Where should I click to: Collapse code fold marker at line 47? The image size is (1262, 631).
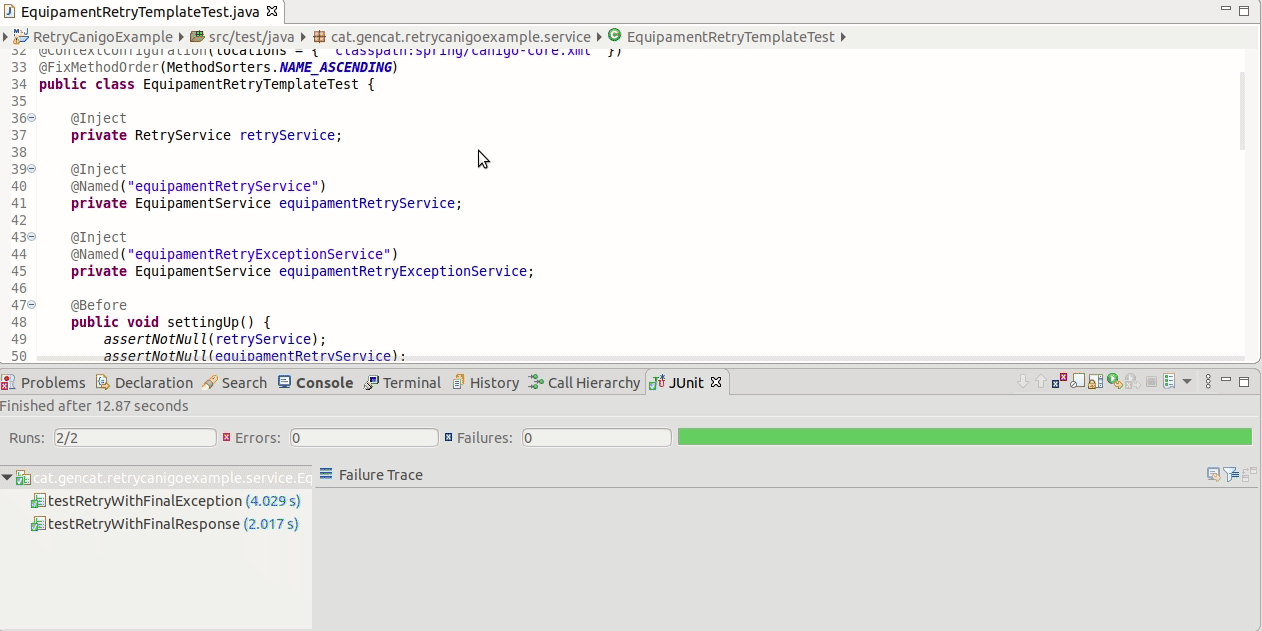click(32, 305)
